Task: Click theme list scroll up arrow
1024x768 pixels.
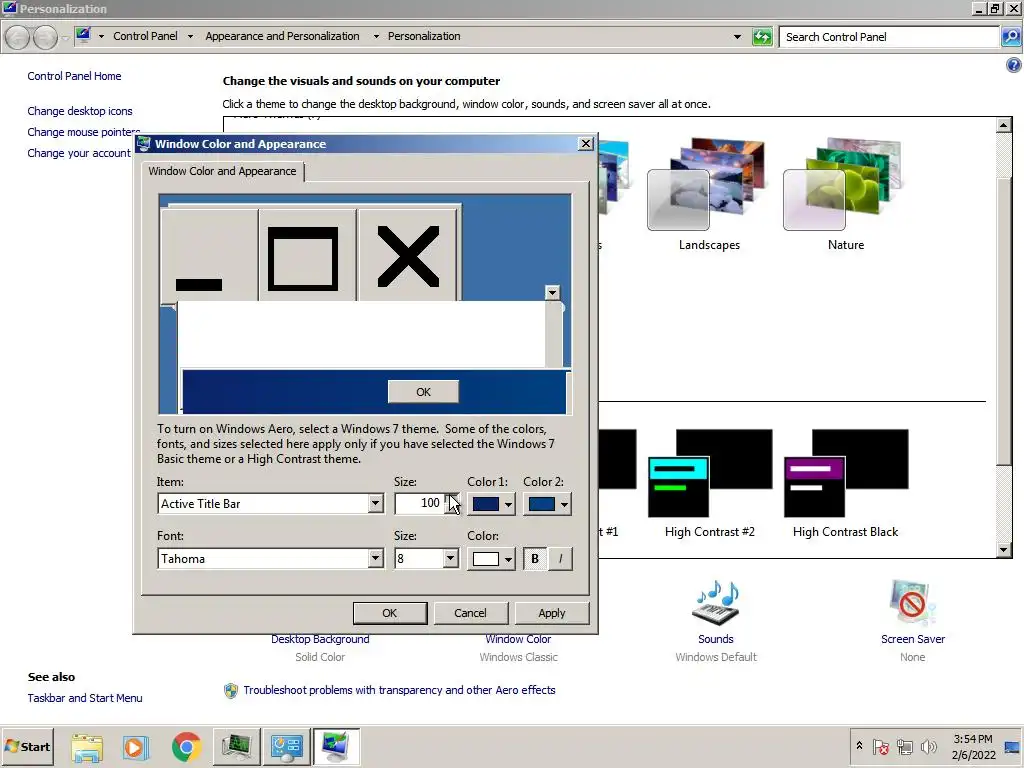Action: pos(1004,125)
